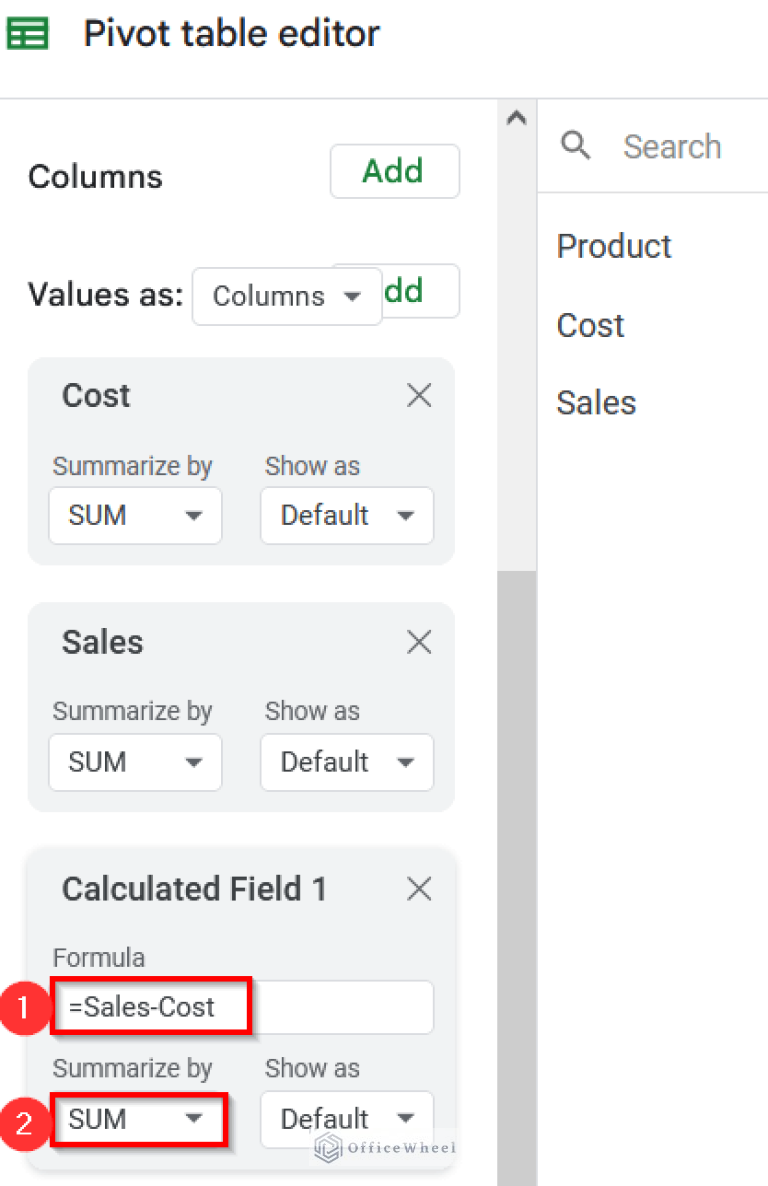This screenshot has height=1186, width=768.
Task: Delete Calculated Field 1 with X icon
Action: tap(419, 889)
